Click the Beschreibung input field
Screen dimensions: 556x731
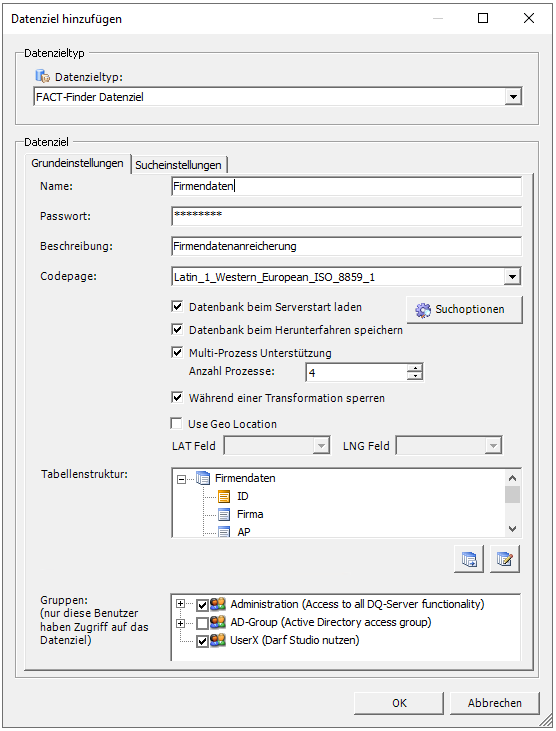point(346,246)
